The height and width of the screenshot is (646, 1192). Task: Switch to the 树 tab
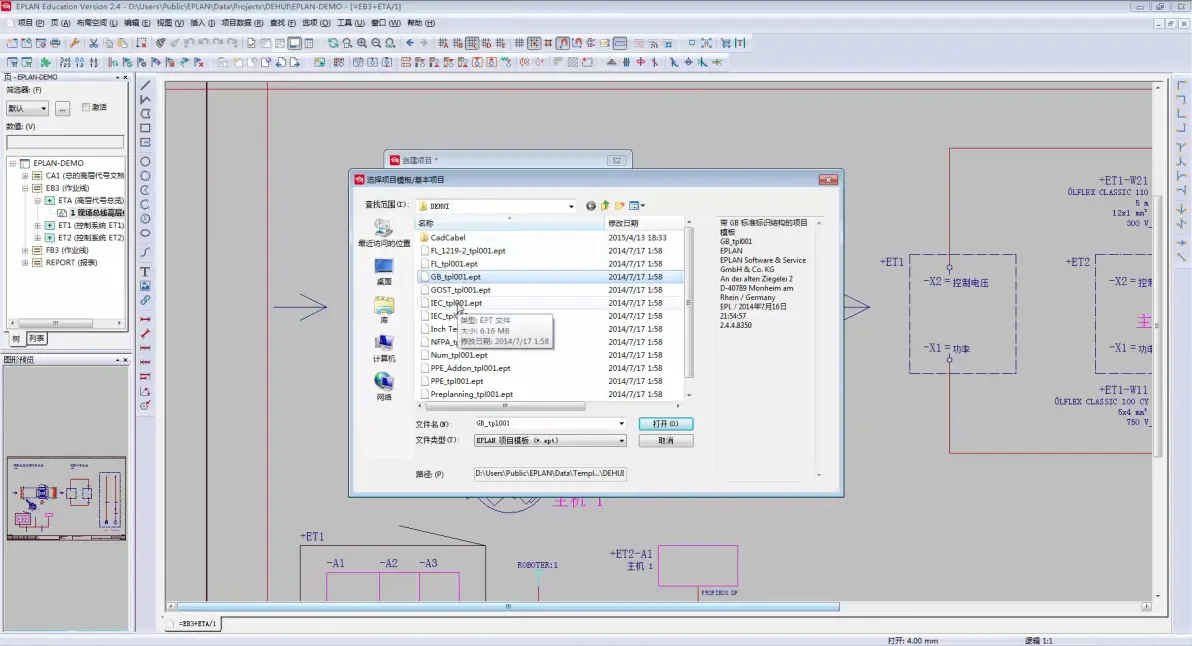click(x=16, y=338)
